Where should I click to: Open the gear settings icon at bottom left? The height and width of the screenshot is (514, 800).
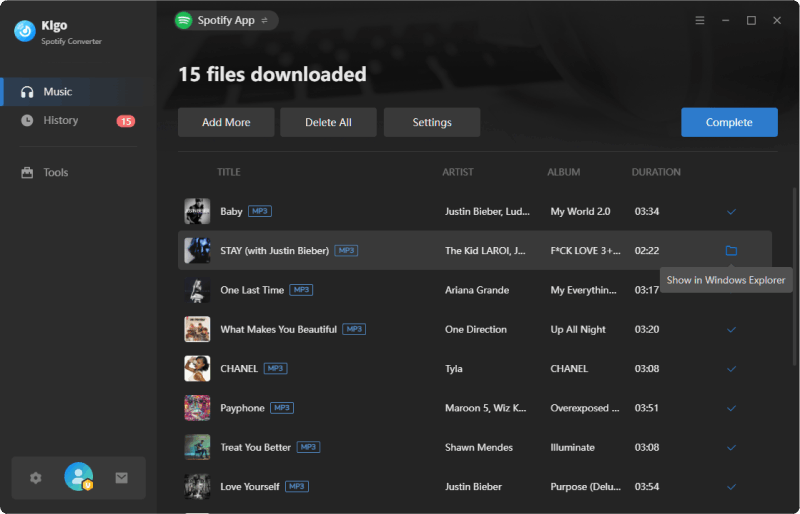pyautogui.click(x=35, y=478)
